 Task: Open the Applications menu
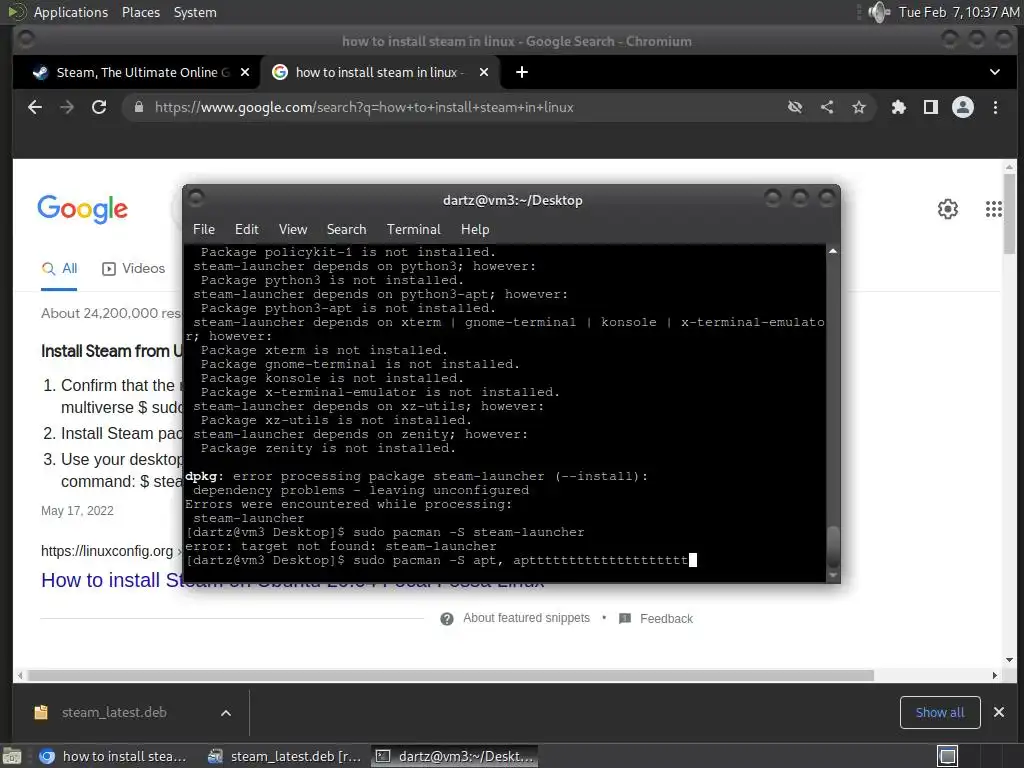(71, 12)
